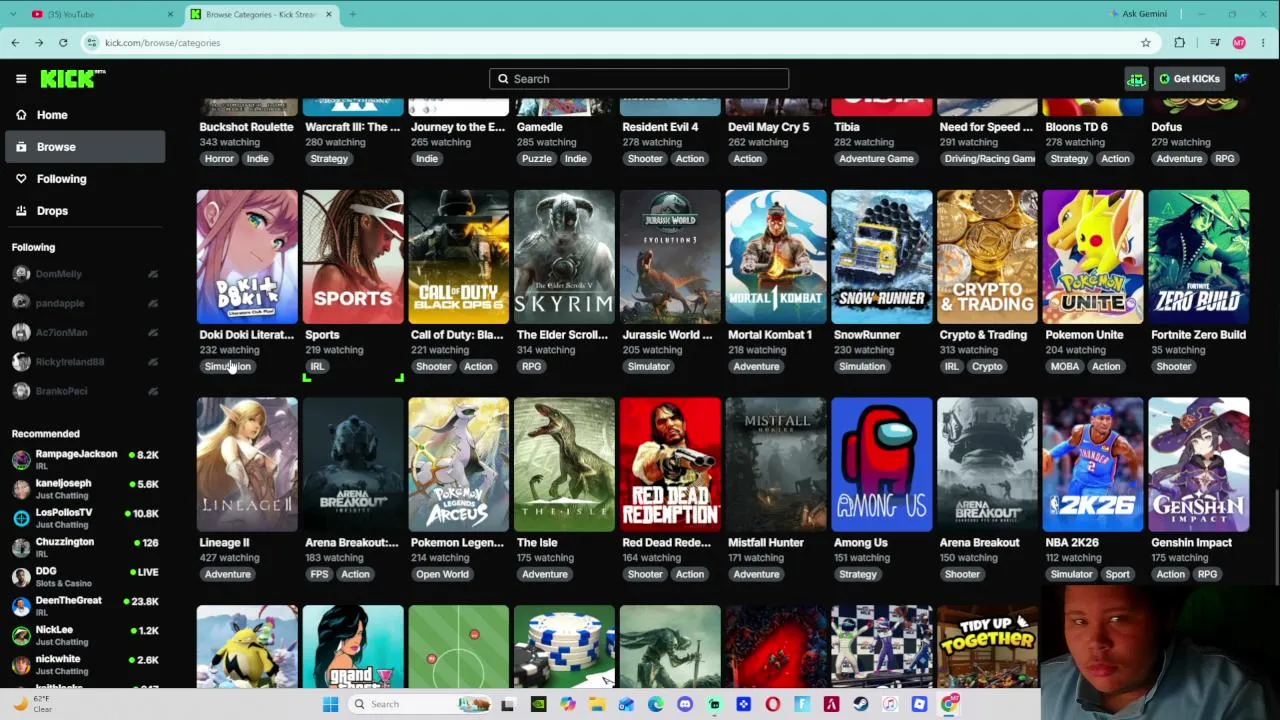Click the IRL tag under Sports
1280x720 pixels.
pyautogui.click(x=317, y=367)
